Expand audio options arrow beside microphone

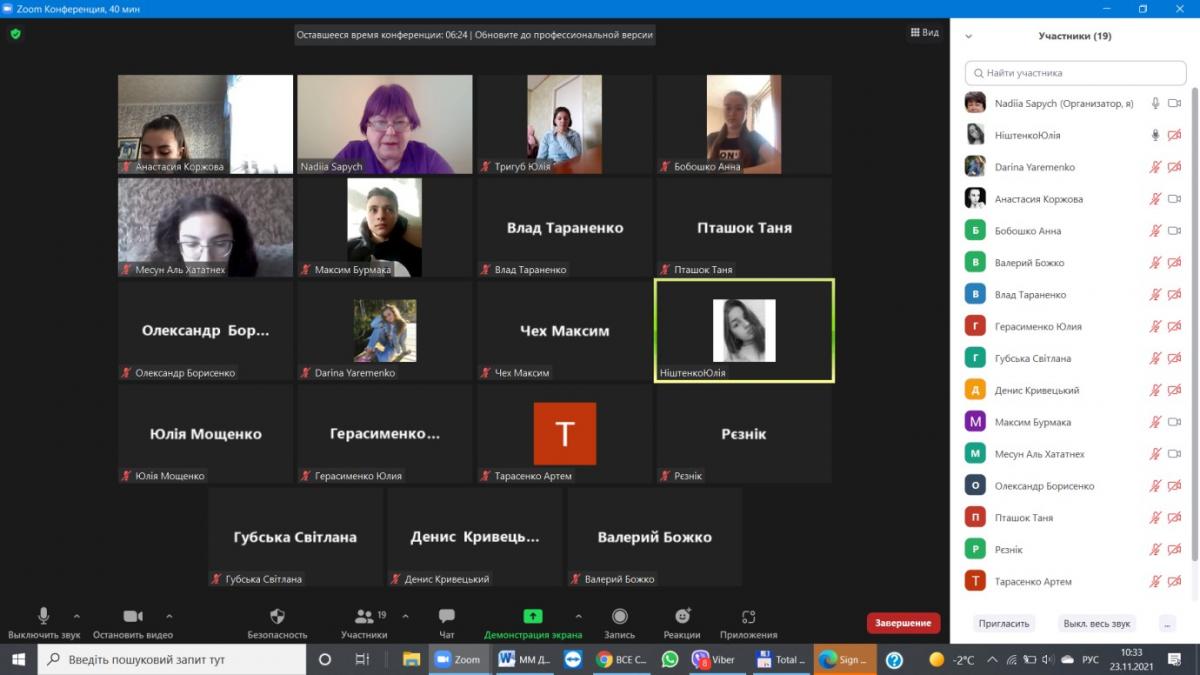click(77, 616)
